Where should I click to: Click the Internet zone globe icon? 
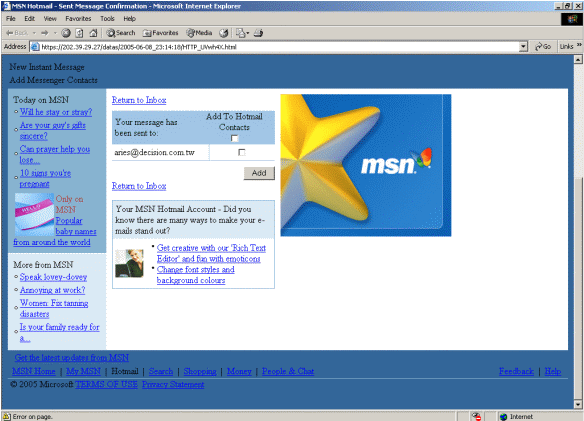tap(504, 417)
